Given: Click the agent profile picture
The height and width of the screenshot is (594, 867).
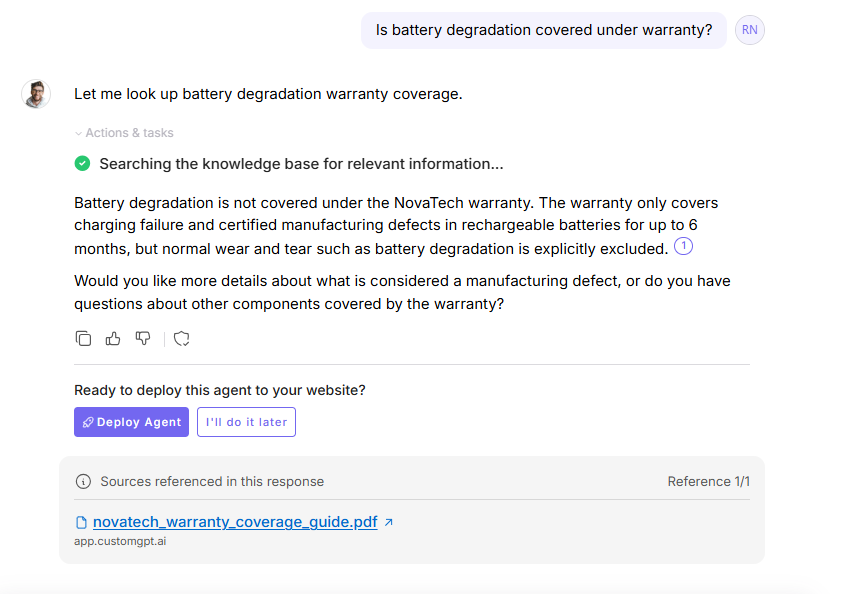Looking at the screenshot, I should pyautogui.click(x=36, y=93).
